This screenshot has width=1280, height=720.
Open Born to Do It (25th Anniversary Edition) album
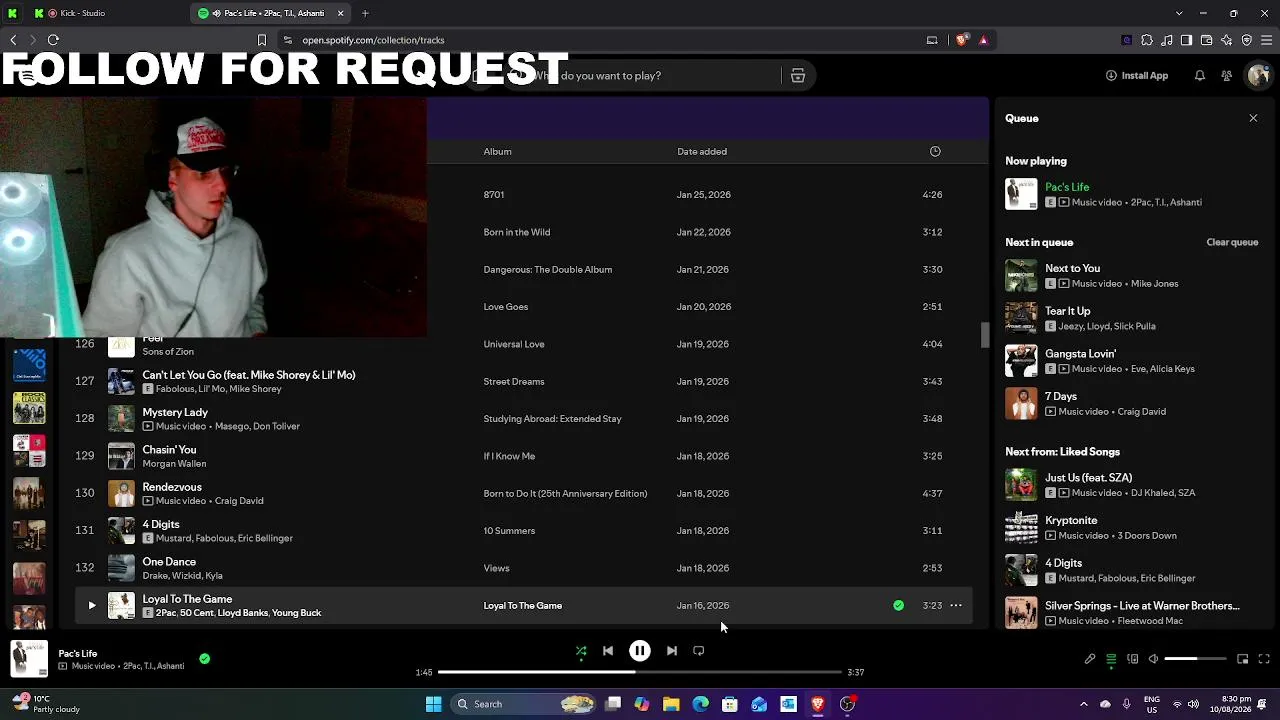tap(565, 494)
